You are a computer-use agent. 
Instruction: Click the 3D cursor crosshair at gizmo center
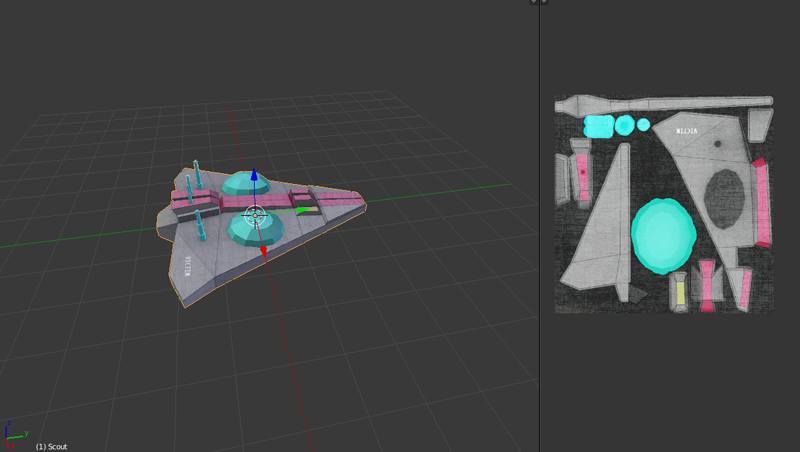coord(254,213)
